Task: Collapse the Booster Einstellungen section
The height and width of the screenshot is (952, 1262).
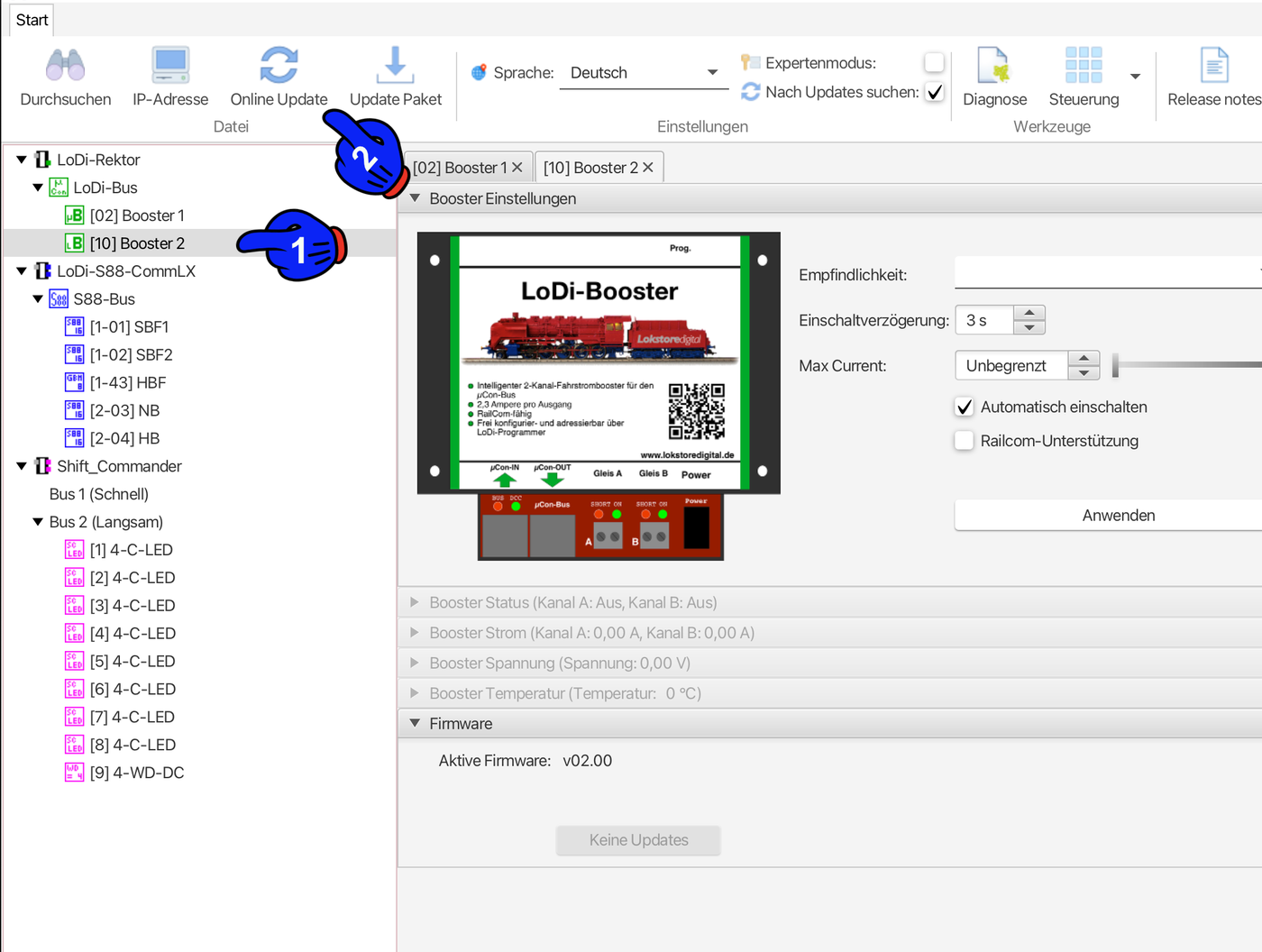Action: click(x=415, y=198)
